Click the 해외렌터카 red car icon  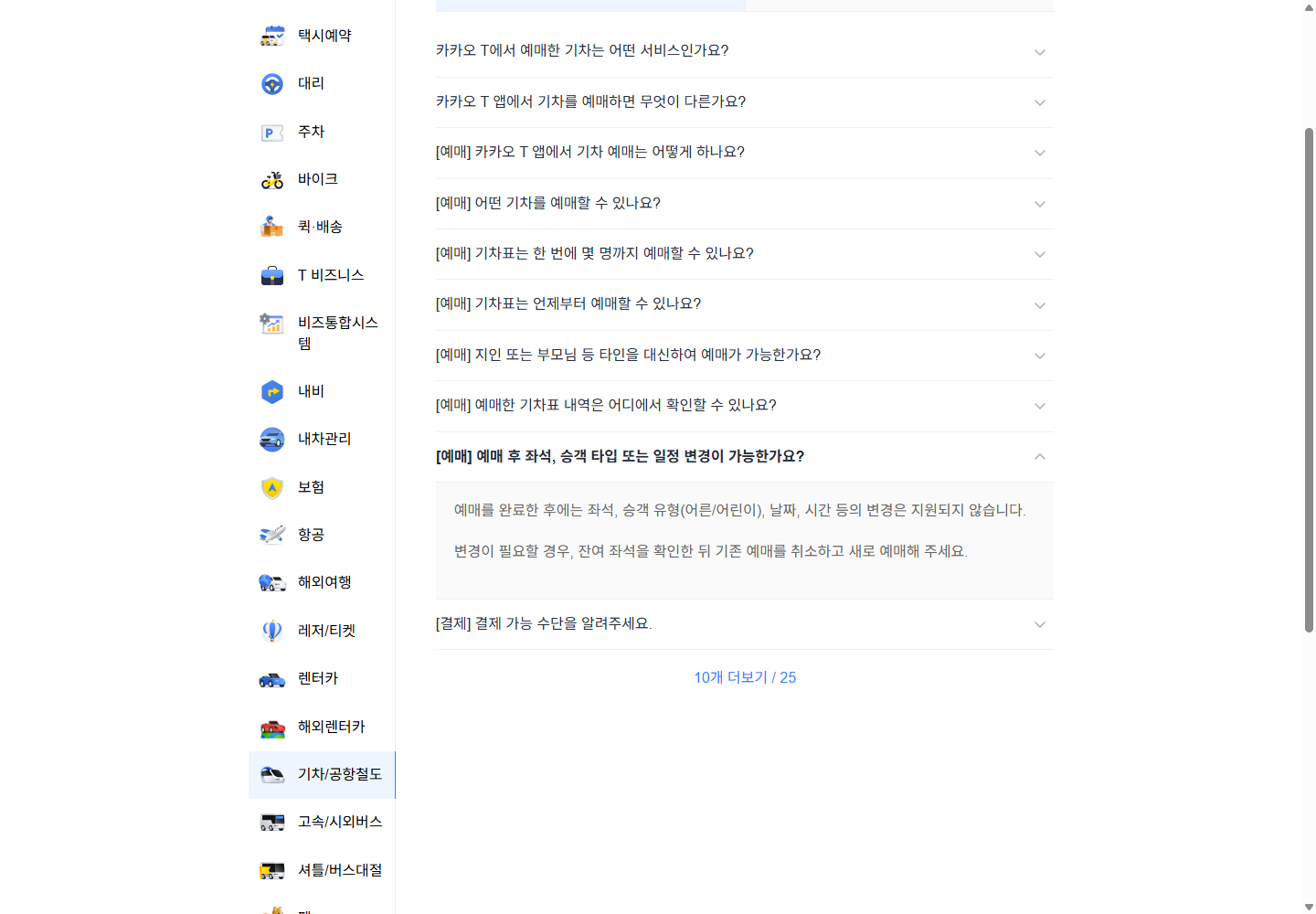point(272,728)
